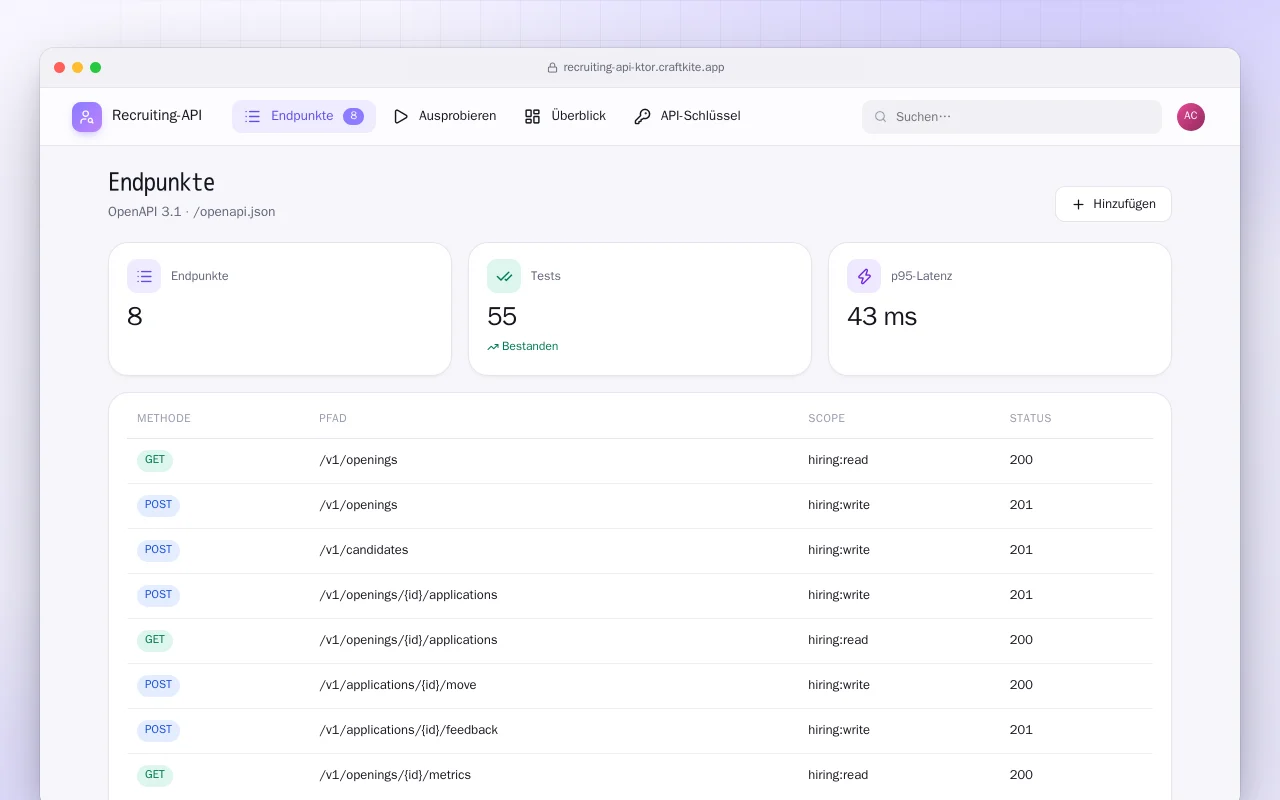Click the double-checkmark Tests icon

504,276
